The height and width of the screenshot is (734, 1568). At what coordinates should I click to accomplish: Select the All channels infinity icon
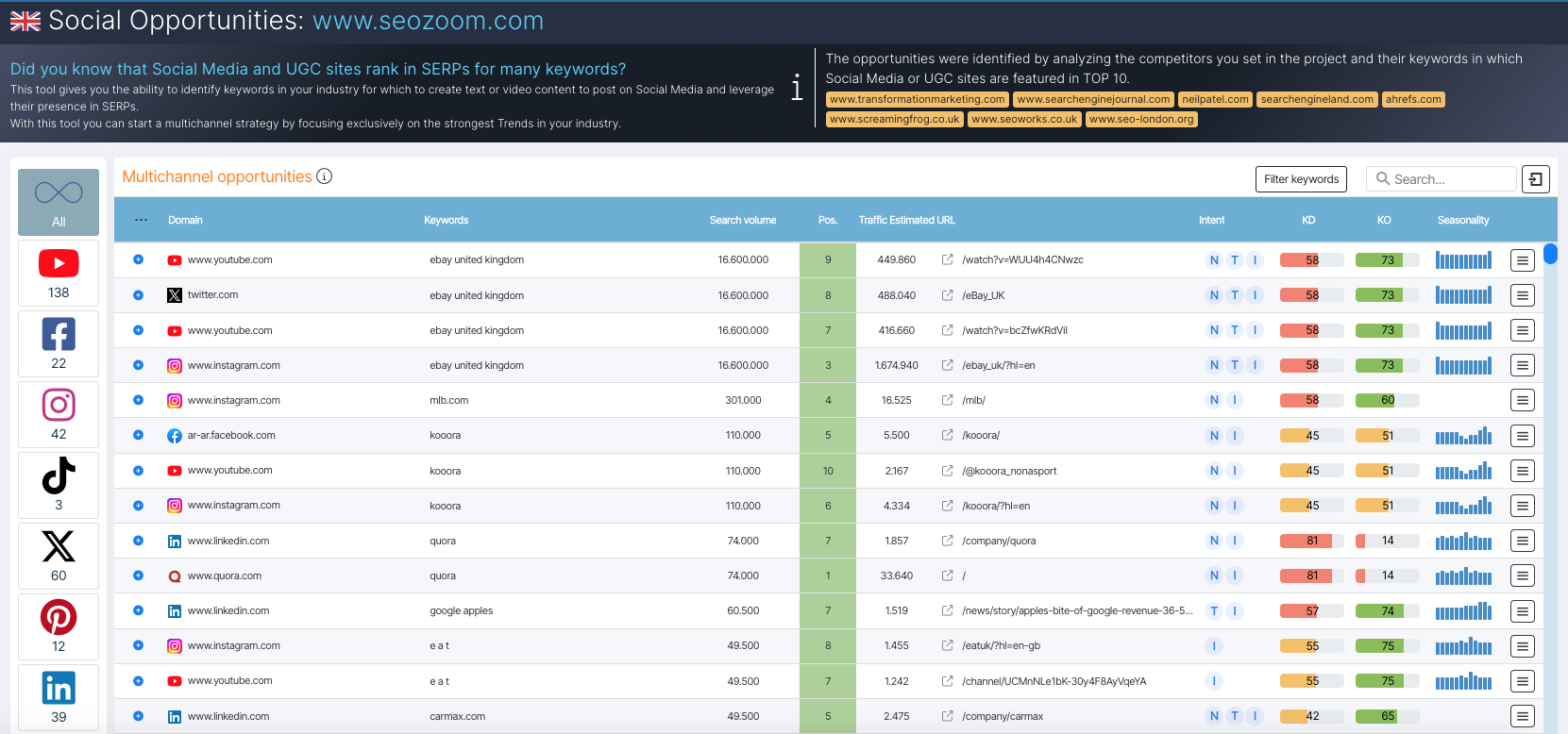coord(59,193)
